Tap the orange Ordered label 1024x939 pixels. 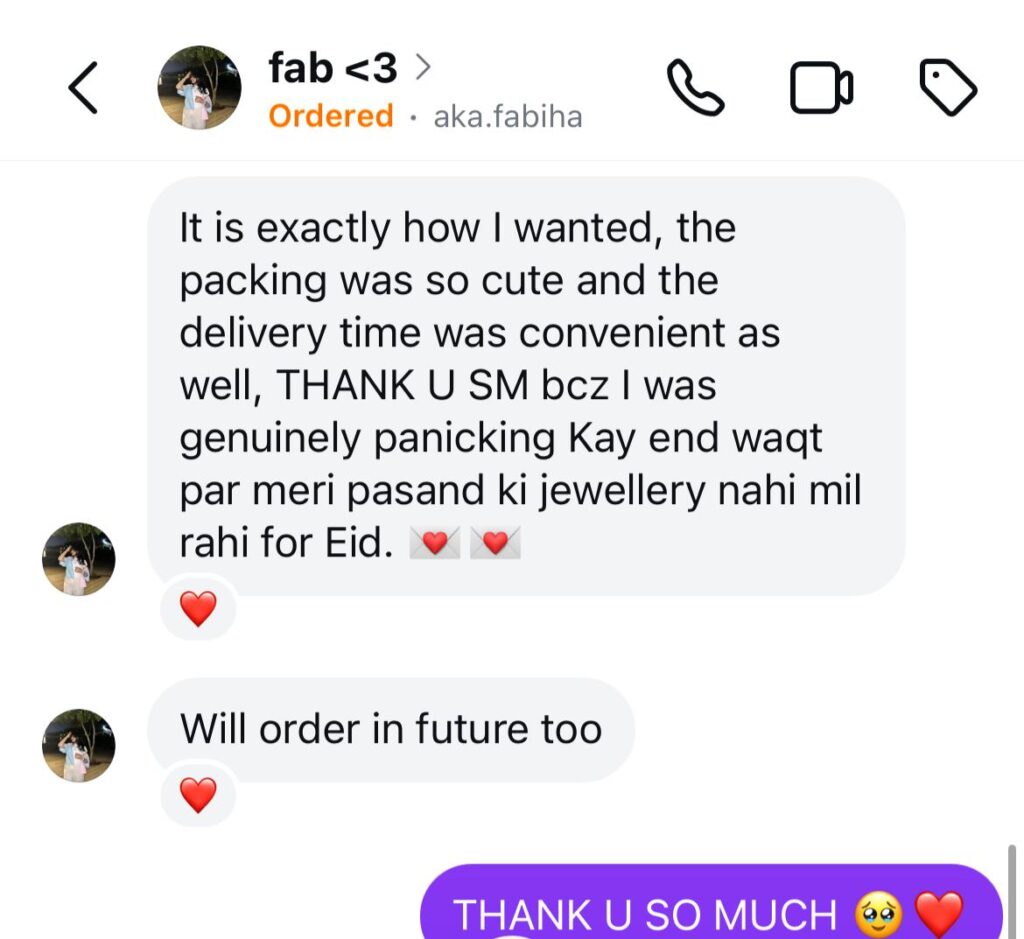(330, 116)
